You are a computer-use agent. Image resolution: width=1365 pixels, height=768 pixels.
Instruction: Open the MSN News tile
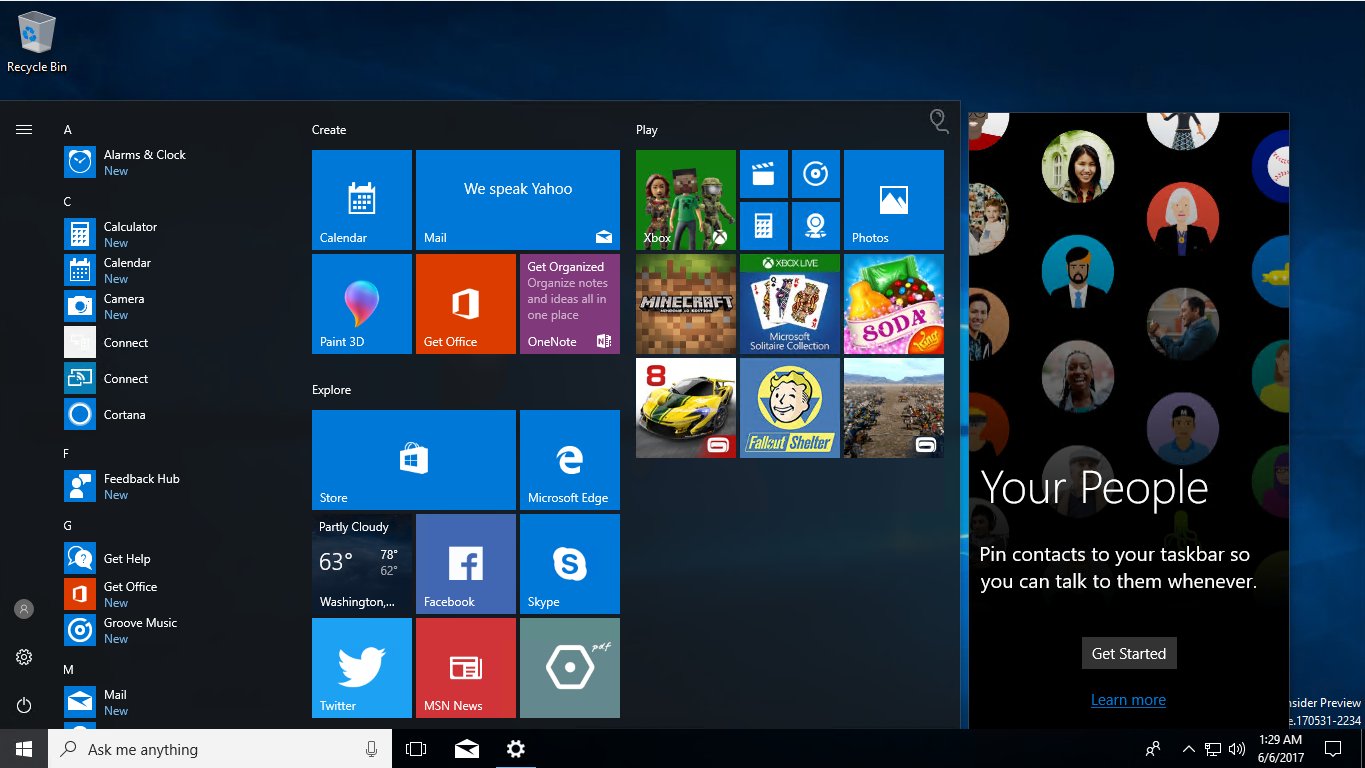pos(466,668)
